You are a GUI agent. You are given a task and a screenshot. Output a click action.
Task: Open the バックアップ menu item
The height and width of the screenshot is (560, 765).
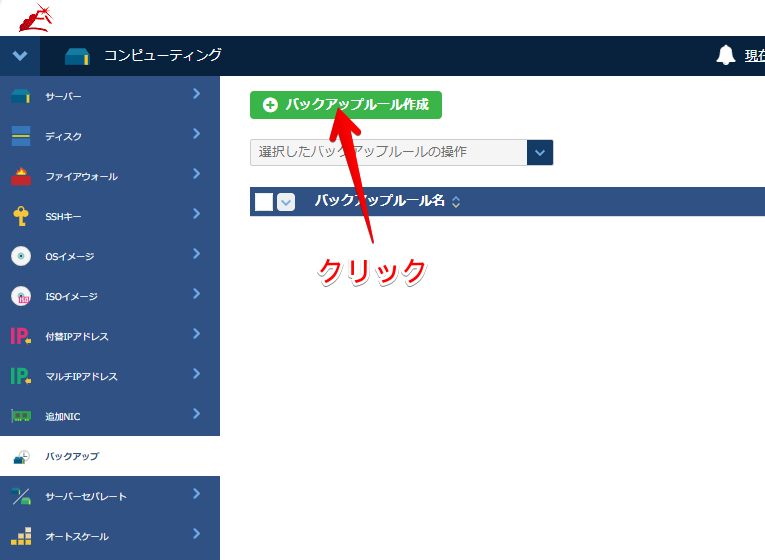point(72,457)
